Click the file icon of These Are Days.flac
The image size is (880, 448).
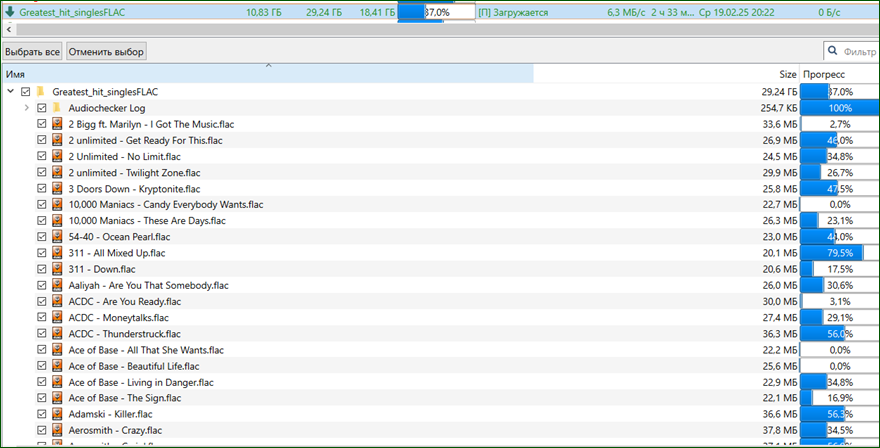[57, 221]
